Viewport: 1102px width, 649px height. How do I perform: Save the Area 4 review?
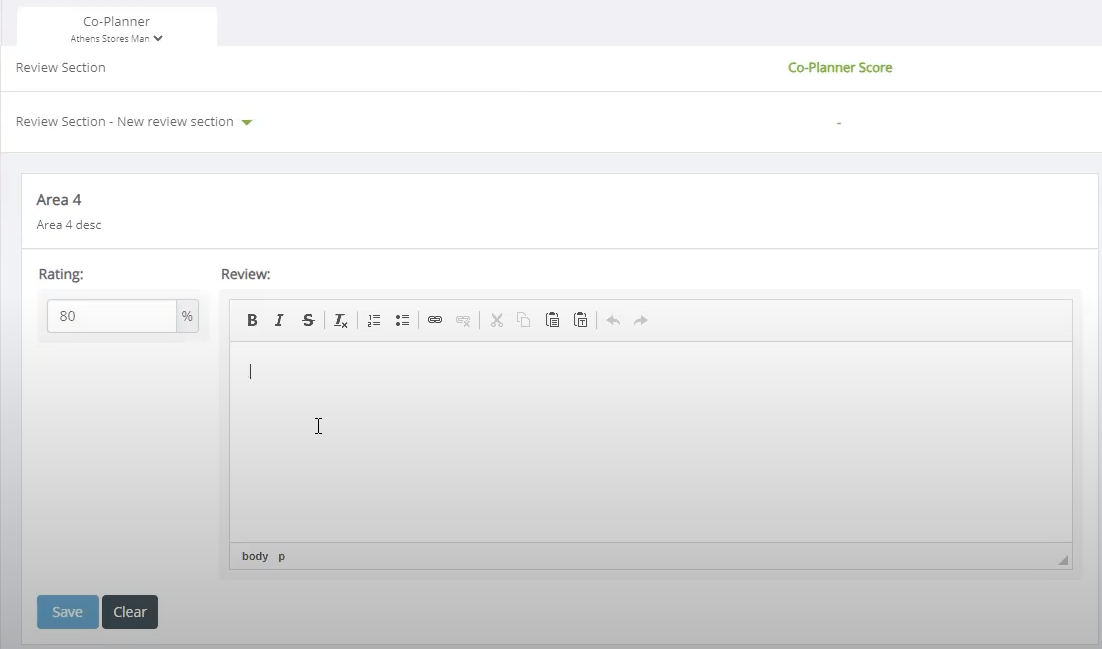(x=67, y=612)
